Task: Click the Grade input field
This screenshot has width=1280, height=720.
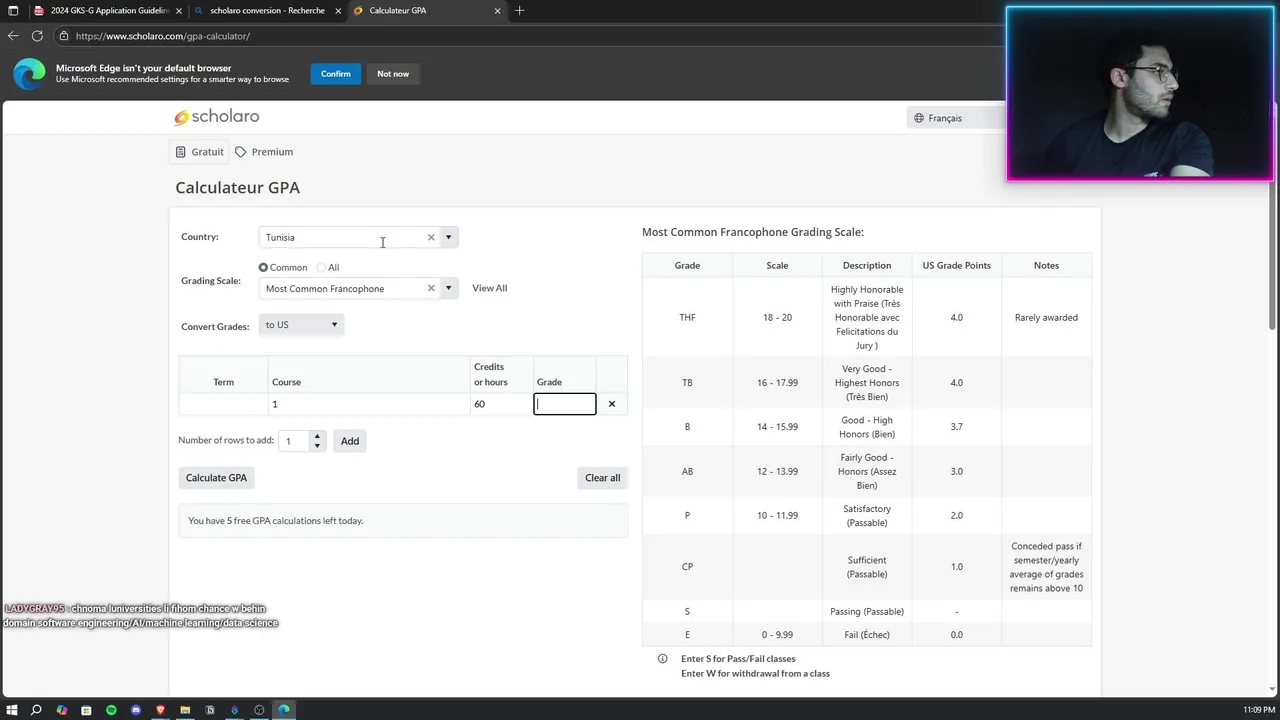Action: (x=565, y=404)
